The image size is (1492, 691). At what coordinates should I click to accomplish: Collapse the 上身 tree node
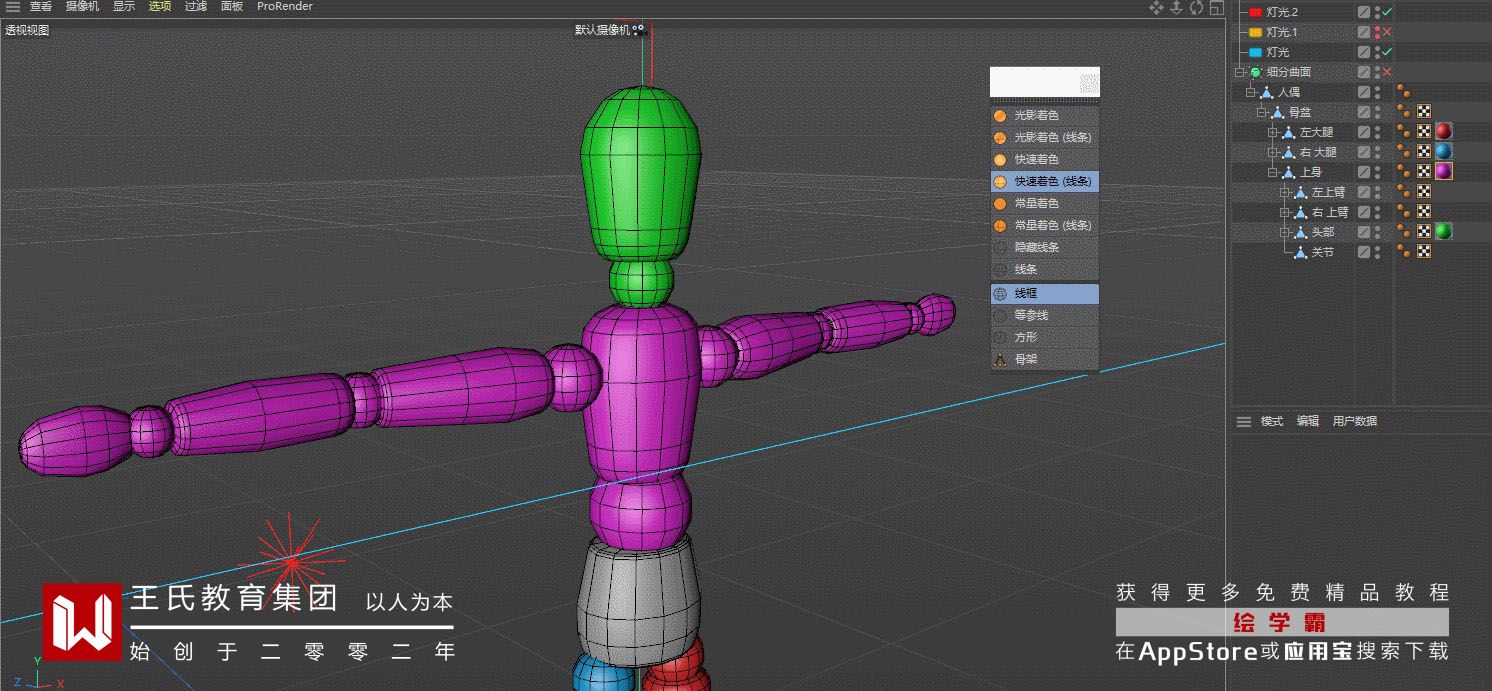tap(1273, 172)
